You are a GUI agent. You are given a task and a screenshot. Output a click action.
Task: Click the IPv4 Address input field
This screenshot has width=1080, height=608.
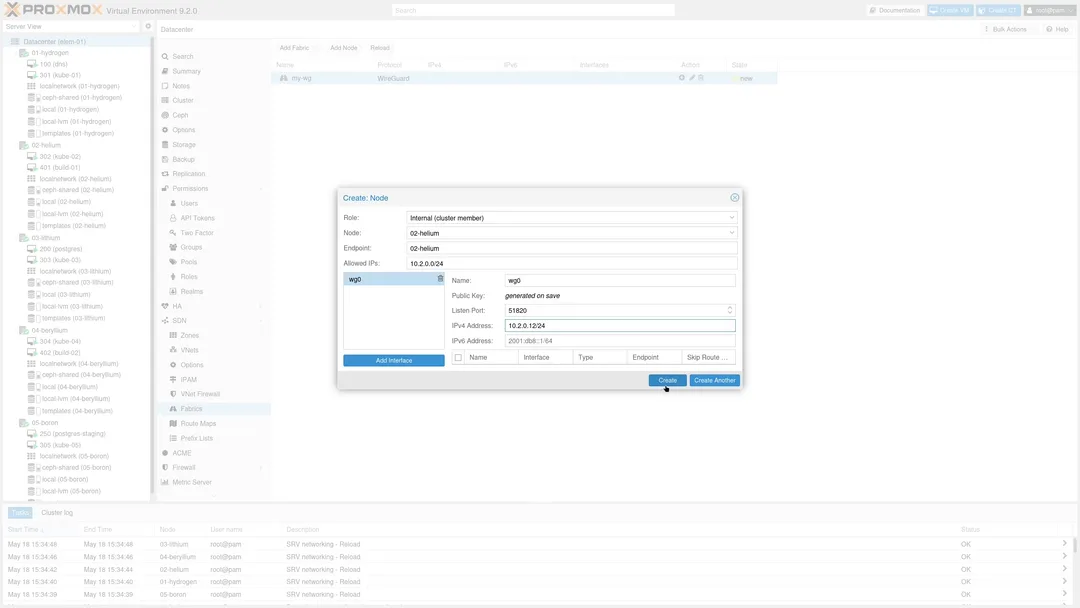(620, 326)
